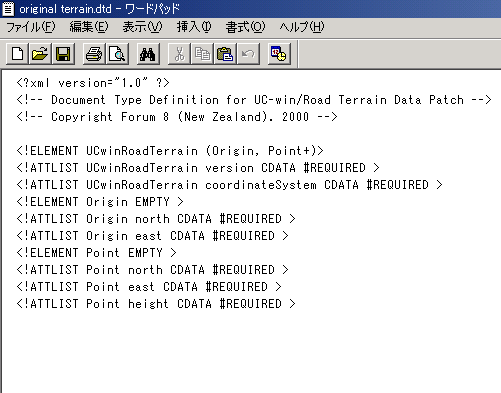The height and width of the screenshot is (393, 501).
Task: Launch Find using the binoculars icon
Action: point(148,54)
